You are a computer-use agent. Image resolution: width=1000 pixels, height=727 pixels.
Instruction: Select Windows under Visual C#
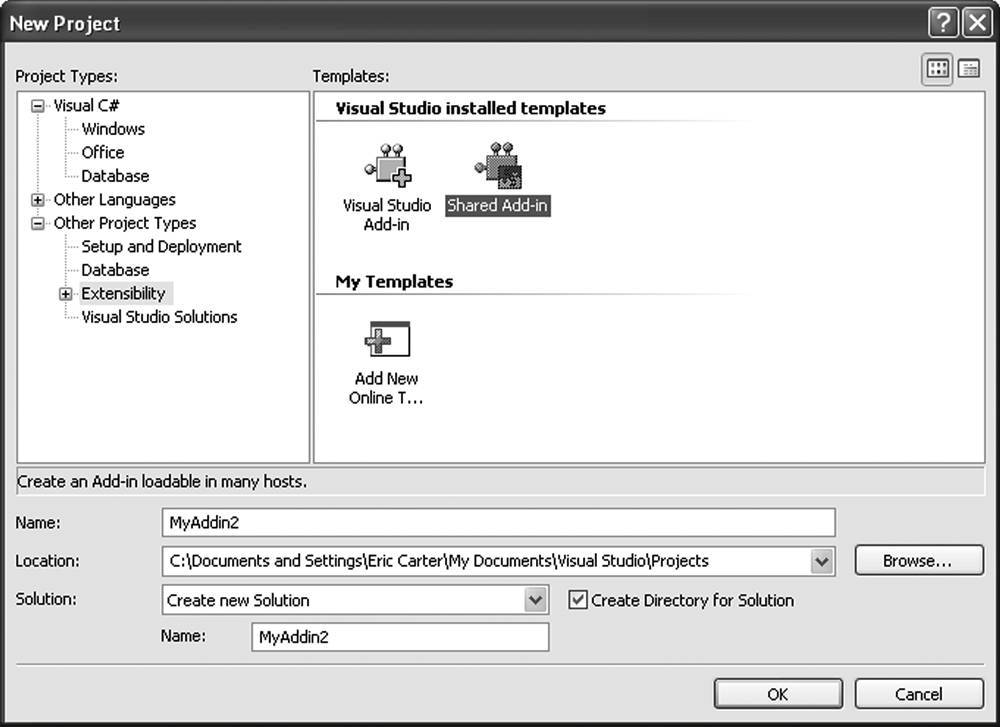(113, 129)
